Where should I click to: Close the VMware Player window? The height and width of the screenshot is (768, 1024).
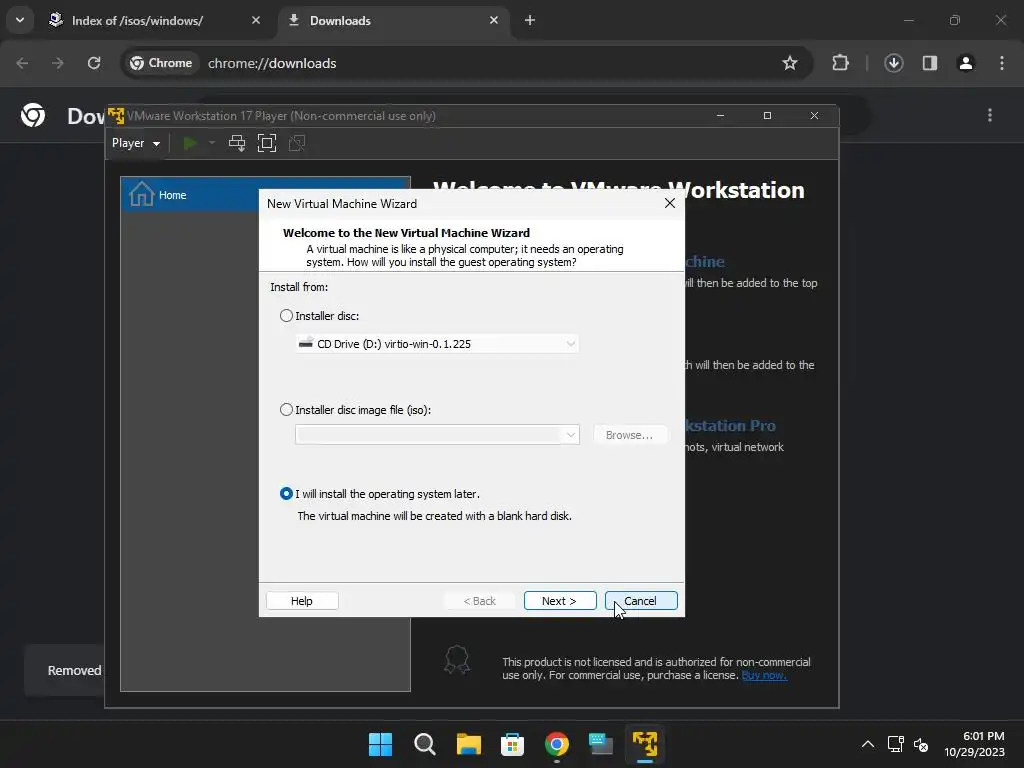click(x=814, y=116)
